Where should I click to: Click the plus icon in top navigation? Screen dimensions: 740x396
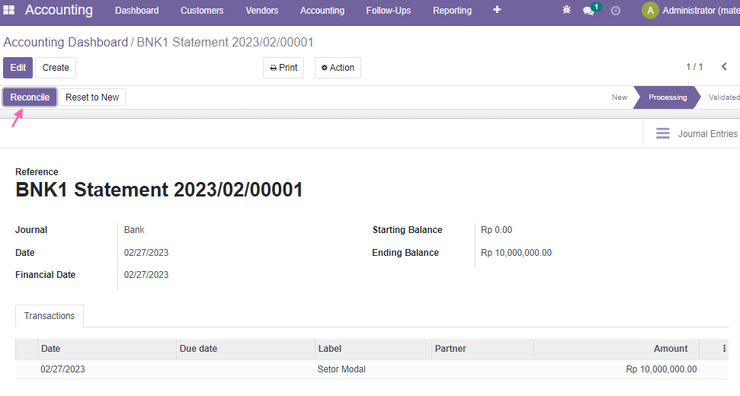pyautogui.click(x=497, y=9)
